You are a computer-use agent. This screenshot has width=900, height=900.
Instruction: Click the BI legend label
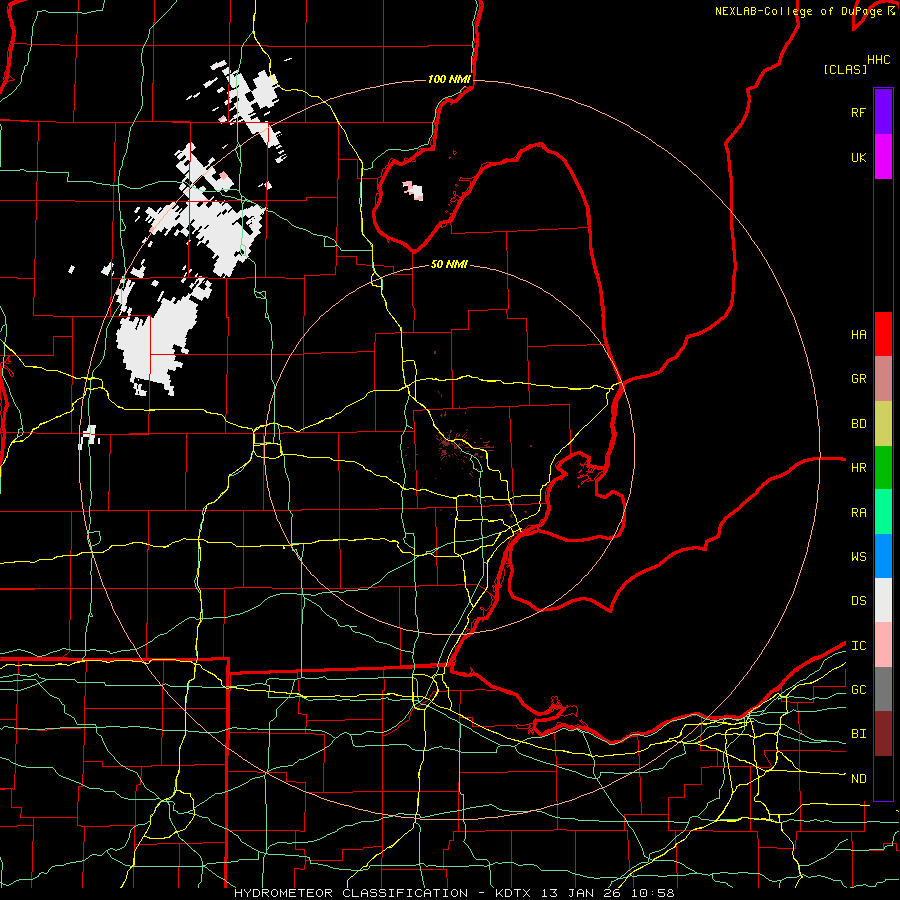click(859, 734)
